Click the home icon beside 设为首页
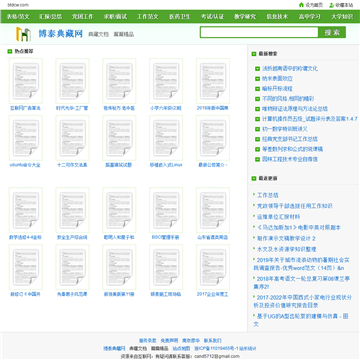 tap(301, 5)
